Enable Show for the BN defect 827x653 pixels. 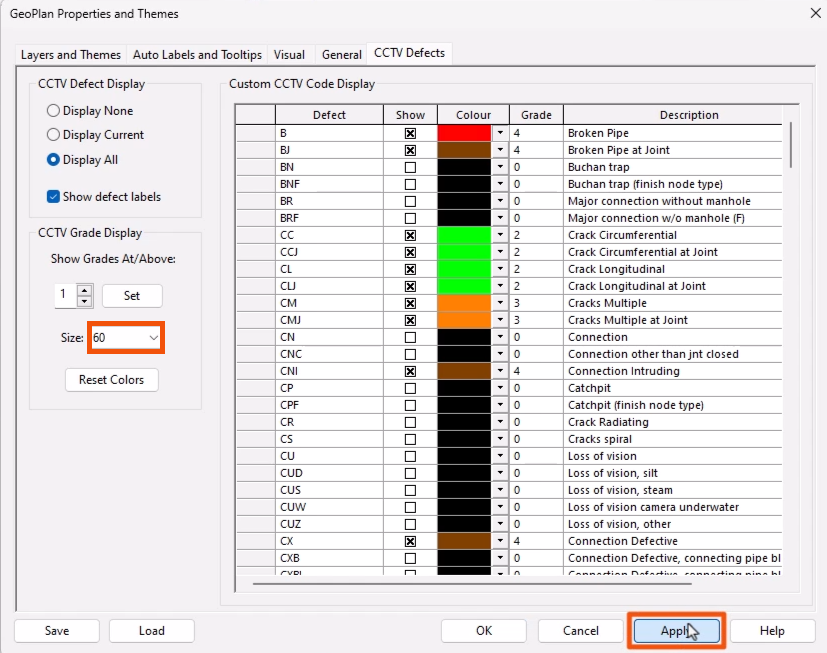coord(410,167)
